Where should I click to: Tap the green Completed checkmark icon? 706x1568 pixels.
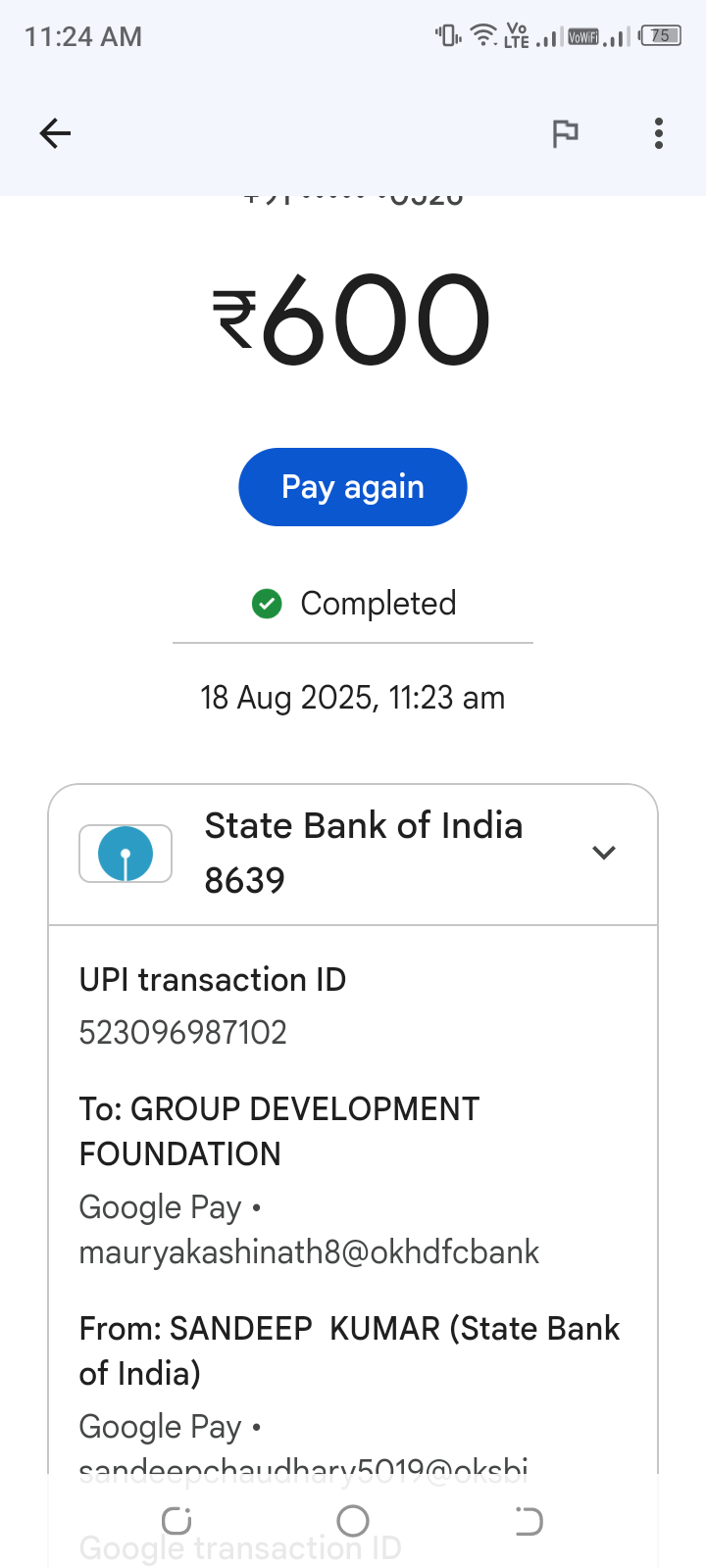pyautogui.click(x=267, y=604)
